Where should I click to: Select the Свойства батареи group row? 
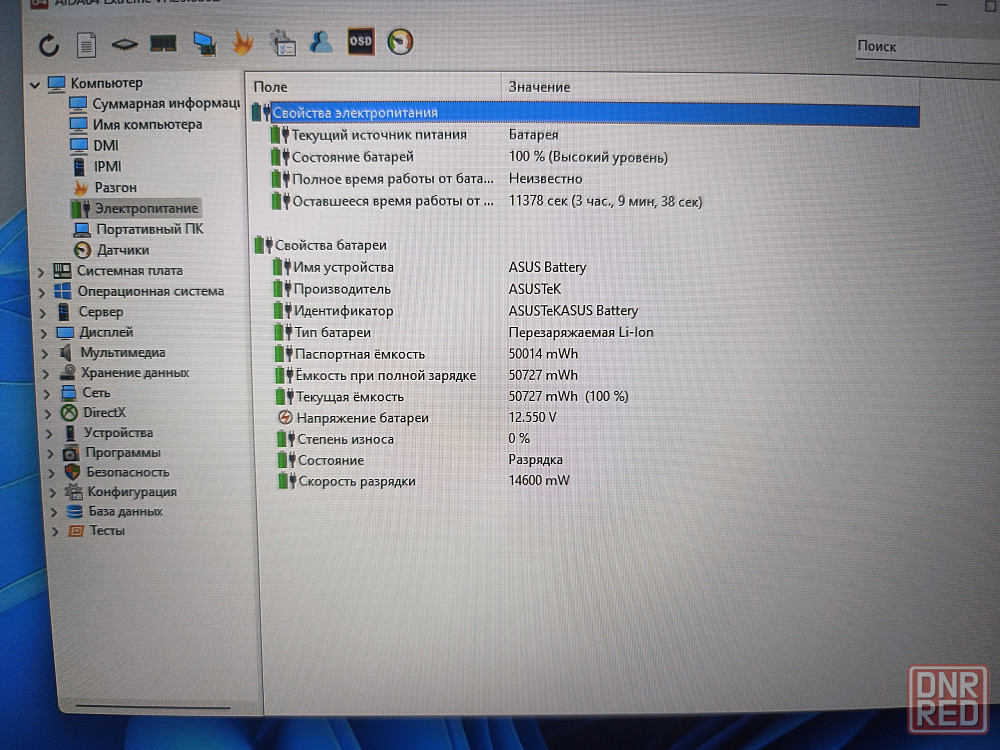tap(321, 246)
